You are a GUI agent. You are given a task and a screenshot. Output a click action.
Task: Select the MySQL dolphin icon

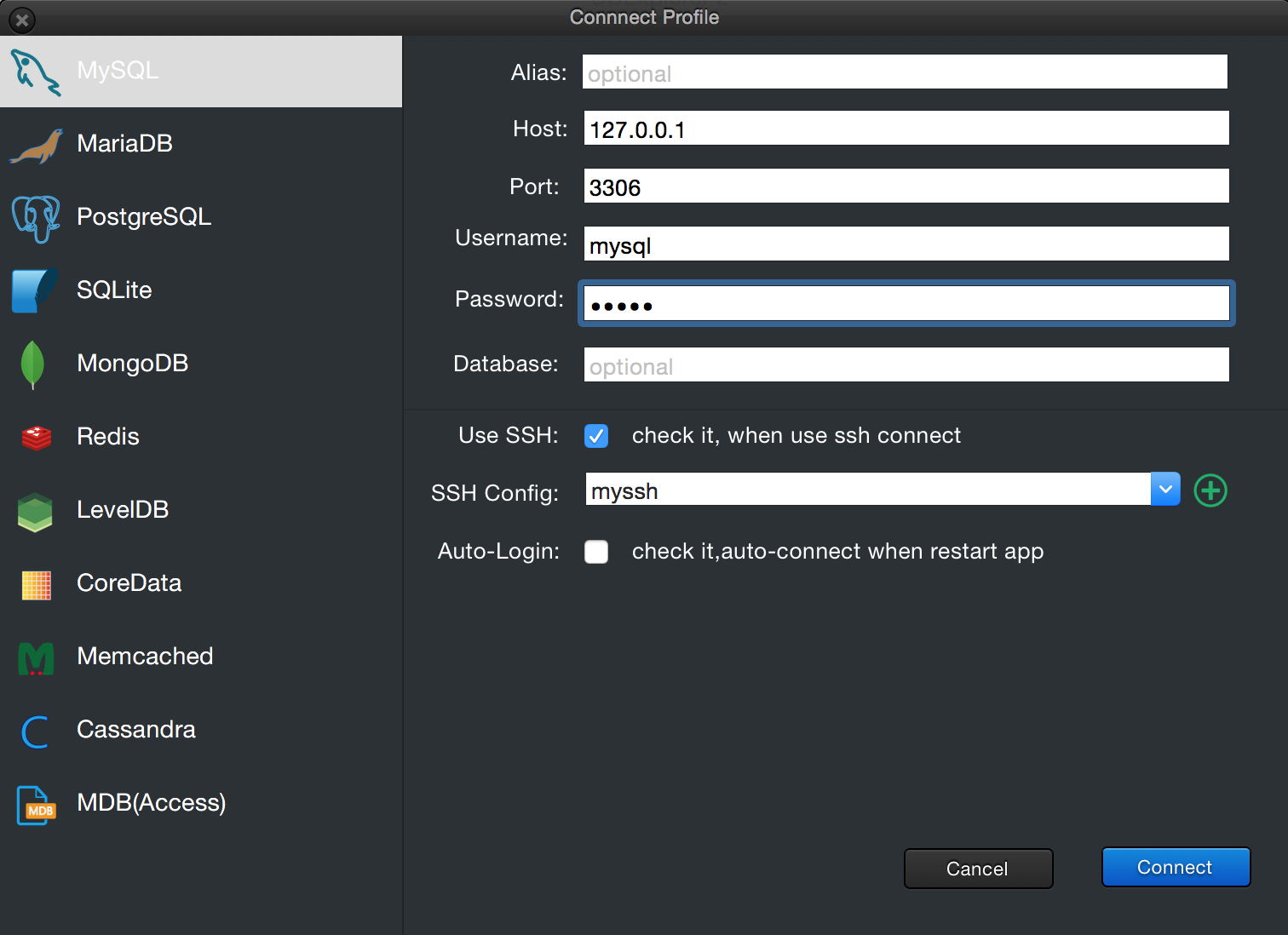tap(35, 72)
